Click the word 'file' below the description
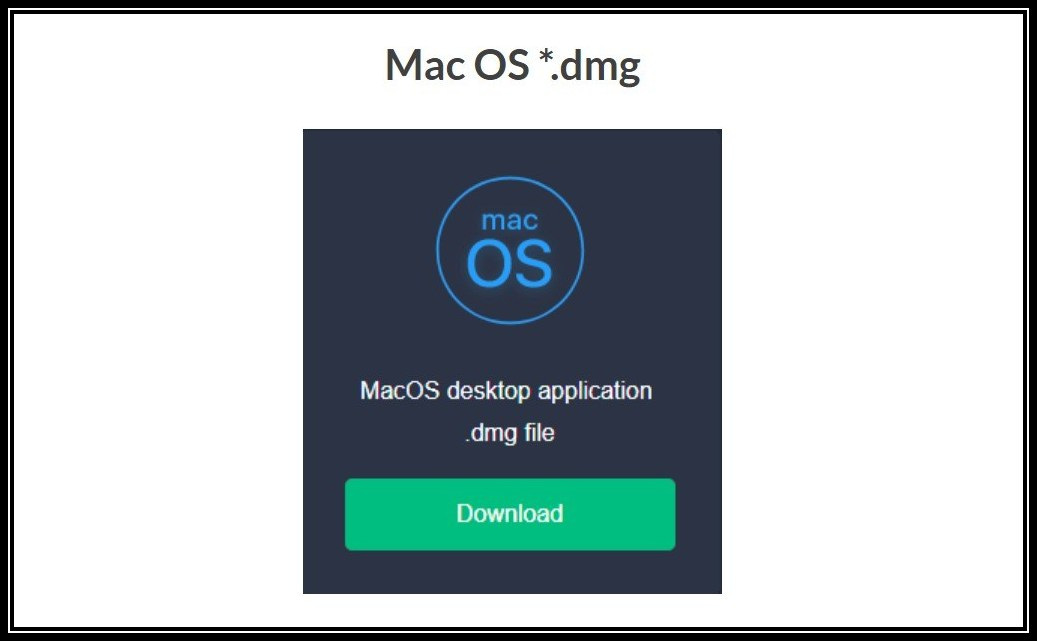 [x=539, y=433]
